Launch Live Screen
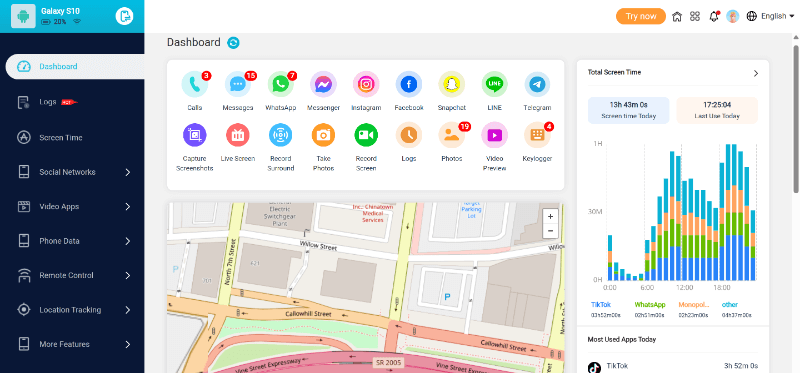This screenshot has width=800, height=373. (238, 135)
